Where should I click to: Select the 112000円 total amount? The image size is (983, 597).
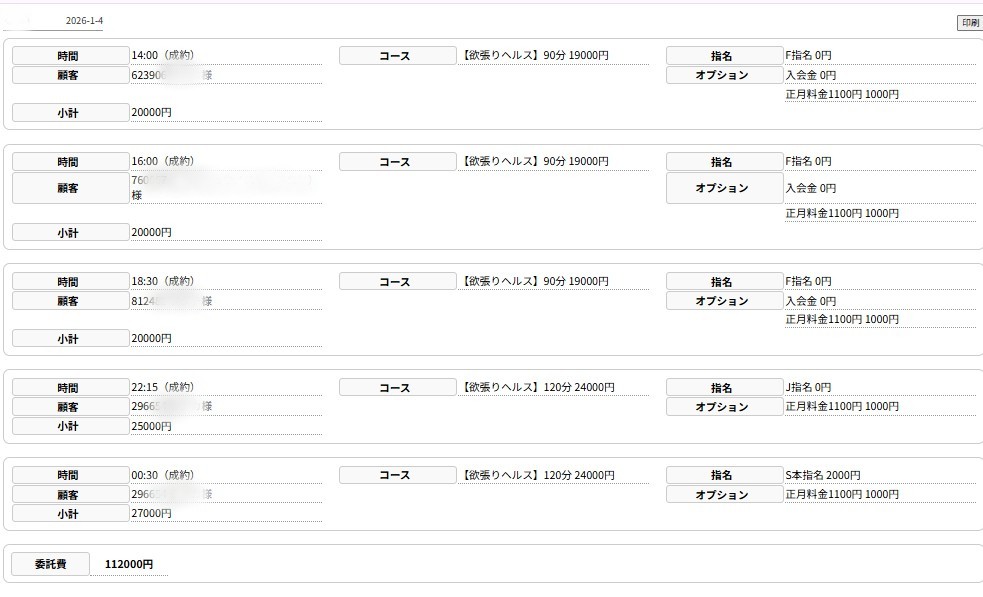point(129,565)
